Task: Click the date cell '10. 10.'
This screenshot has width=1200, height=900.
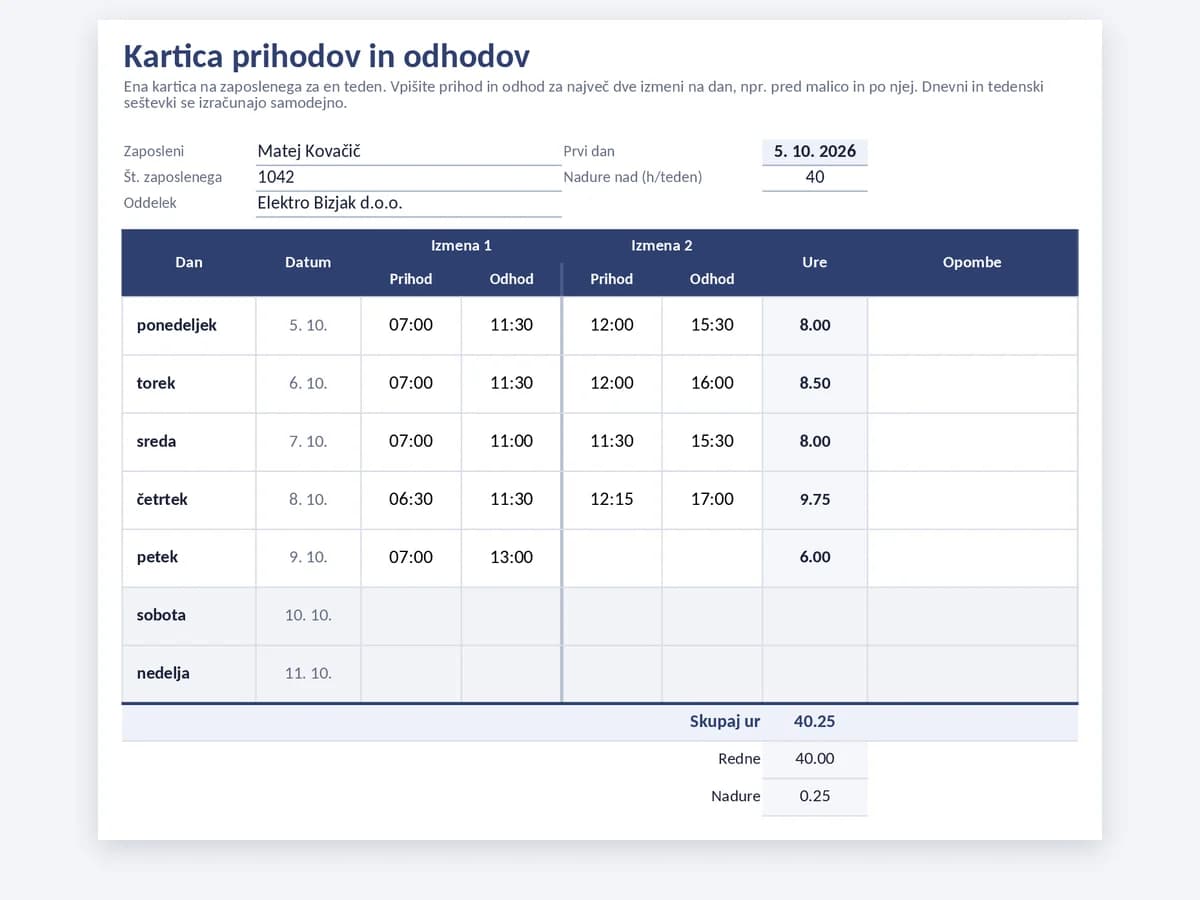Action: pos(308,616)
